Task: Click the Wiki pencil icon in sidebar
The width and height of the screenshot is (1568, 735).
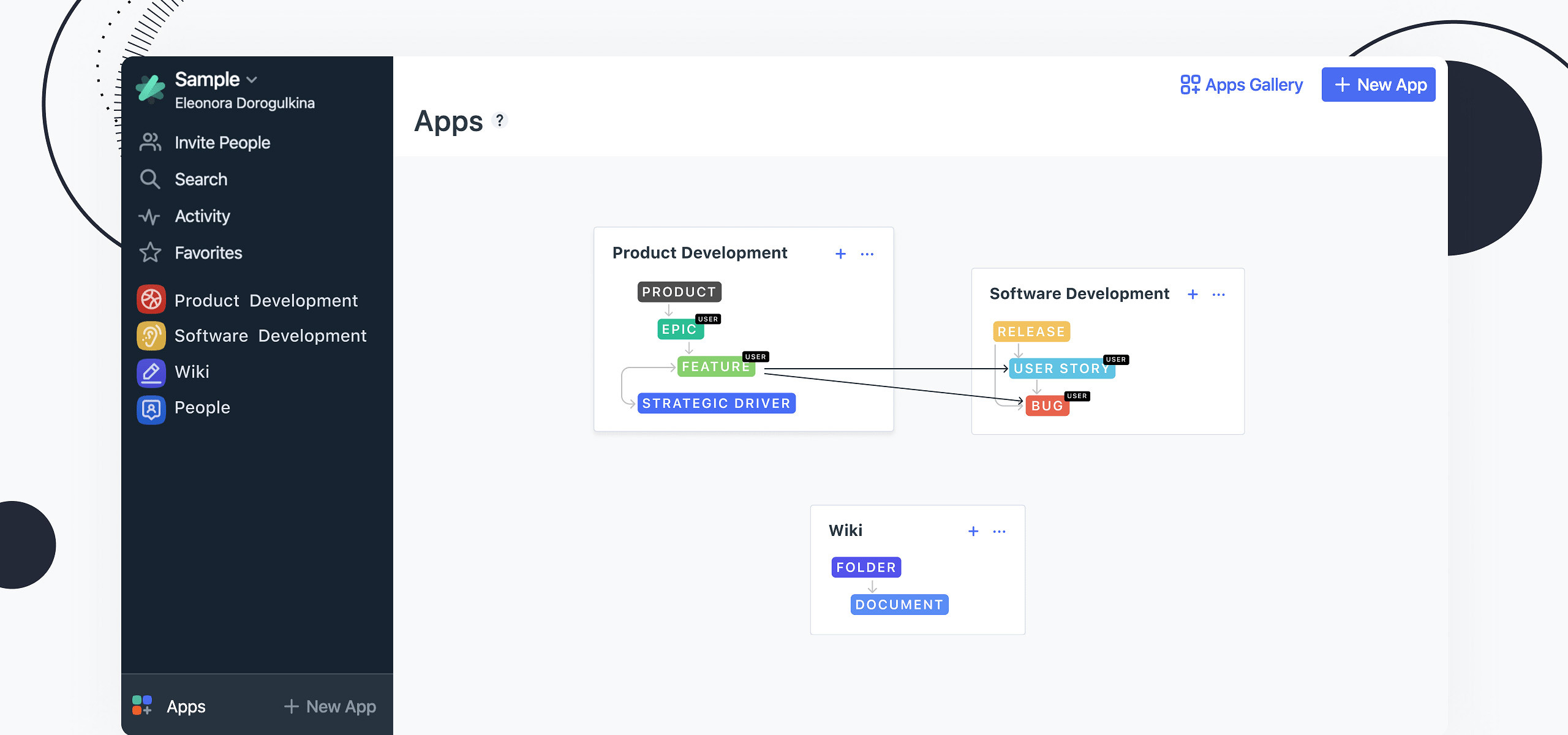Action: 151,372
